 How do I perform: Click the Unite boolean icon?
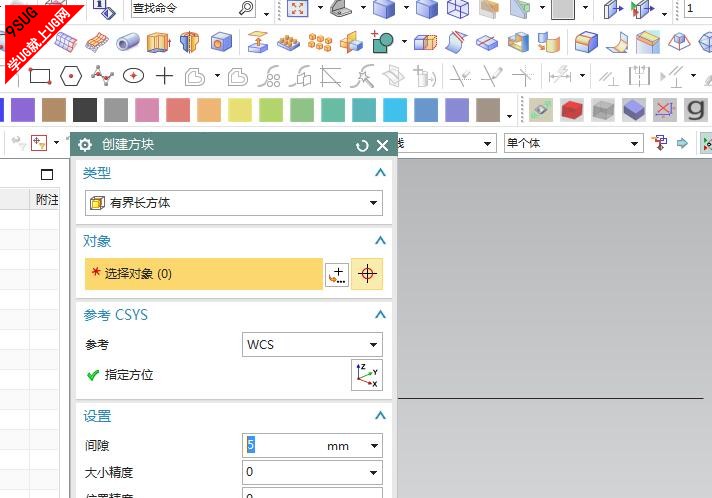coord(382,42)
